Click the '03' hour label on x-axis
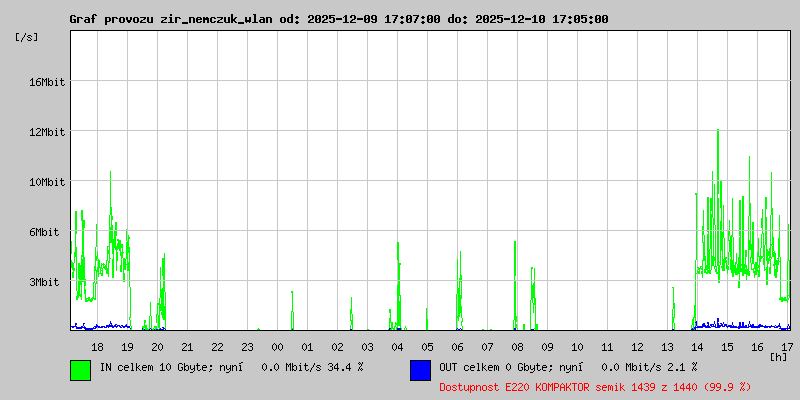800x400 pixels. tap(367, 347)
